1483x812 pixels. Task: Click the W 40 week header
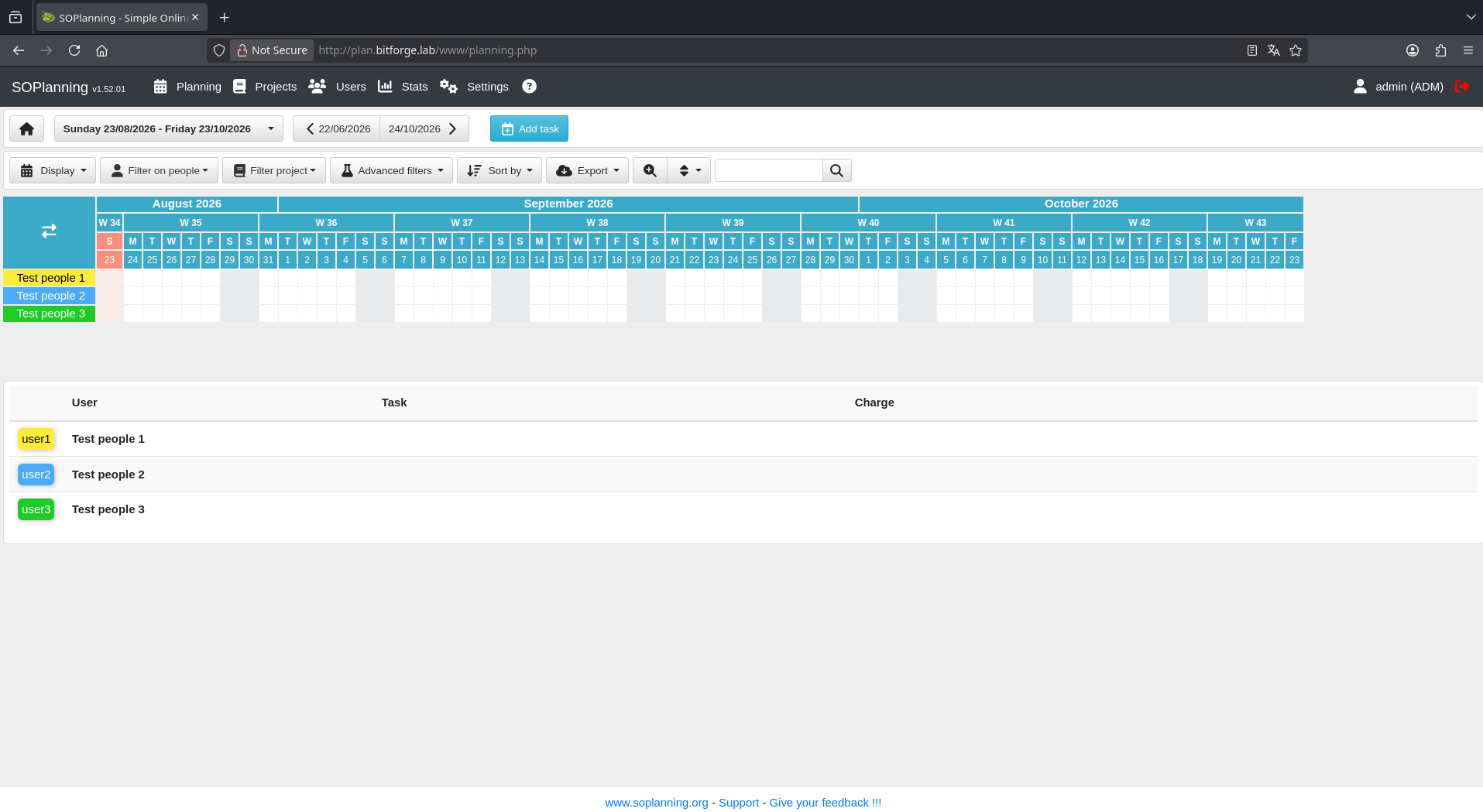868,222
